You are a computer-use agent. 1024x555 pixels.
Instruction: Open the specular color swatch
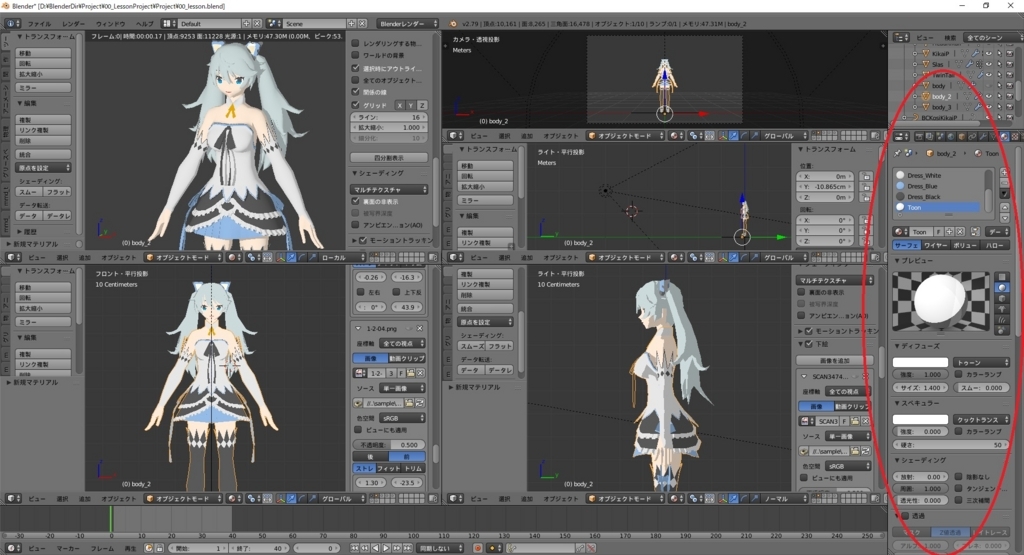tap(920, 419)
